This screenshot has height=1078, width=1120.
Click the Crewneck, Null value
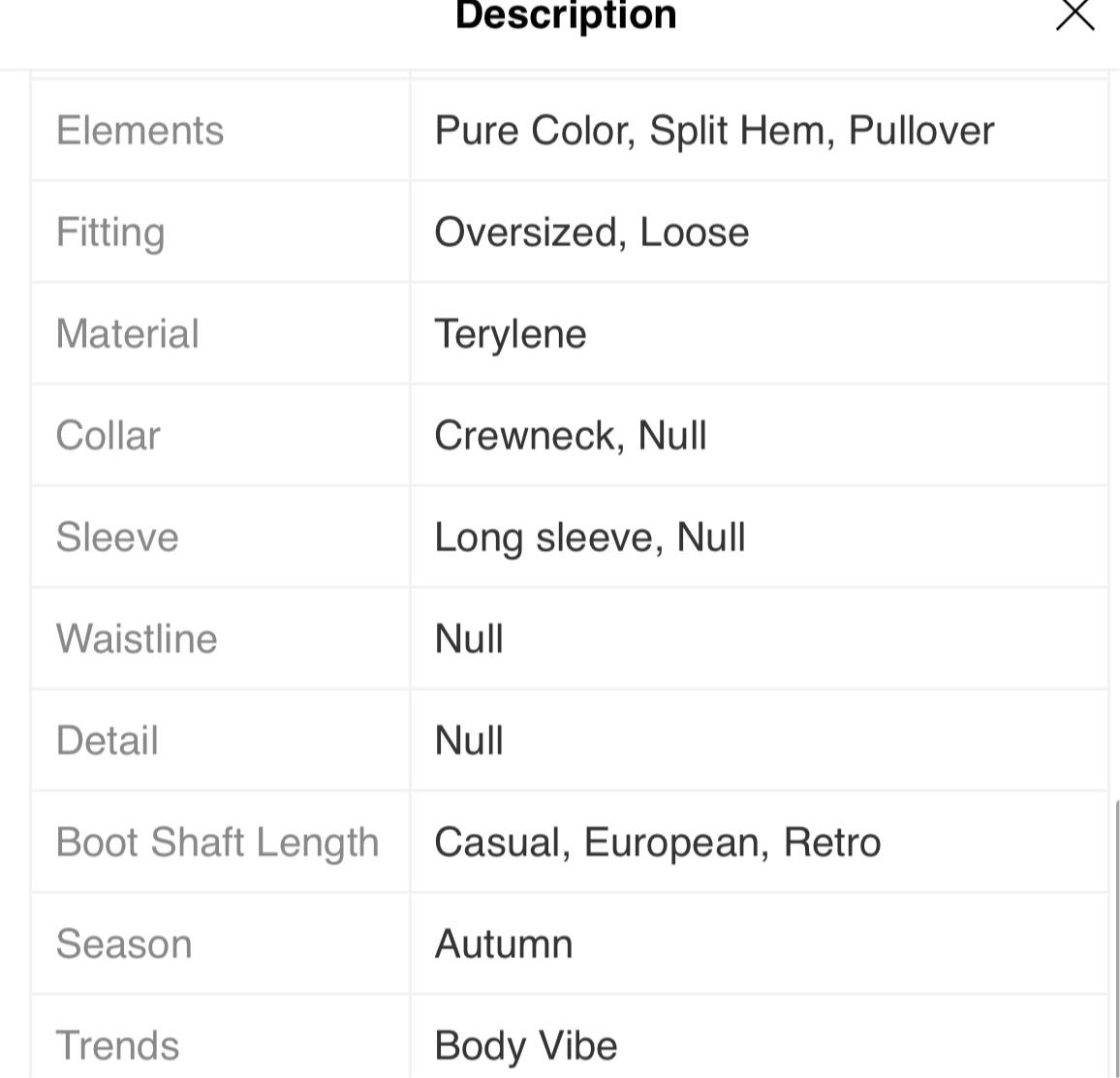coord(570,436)
